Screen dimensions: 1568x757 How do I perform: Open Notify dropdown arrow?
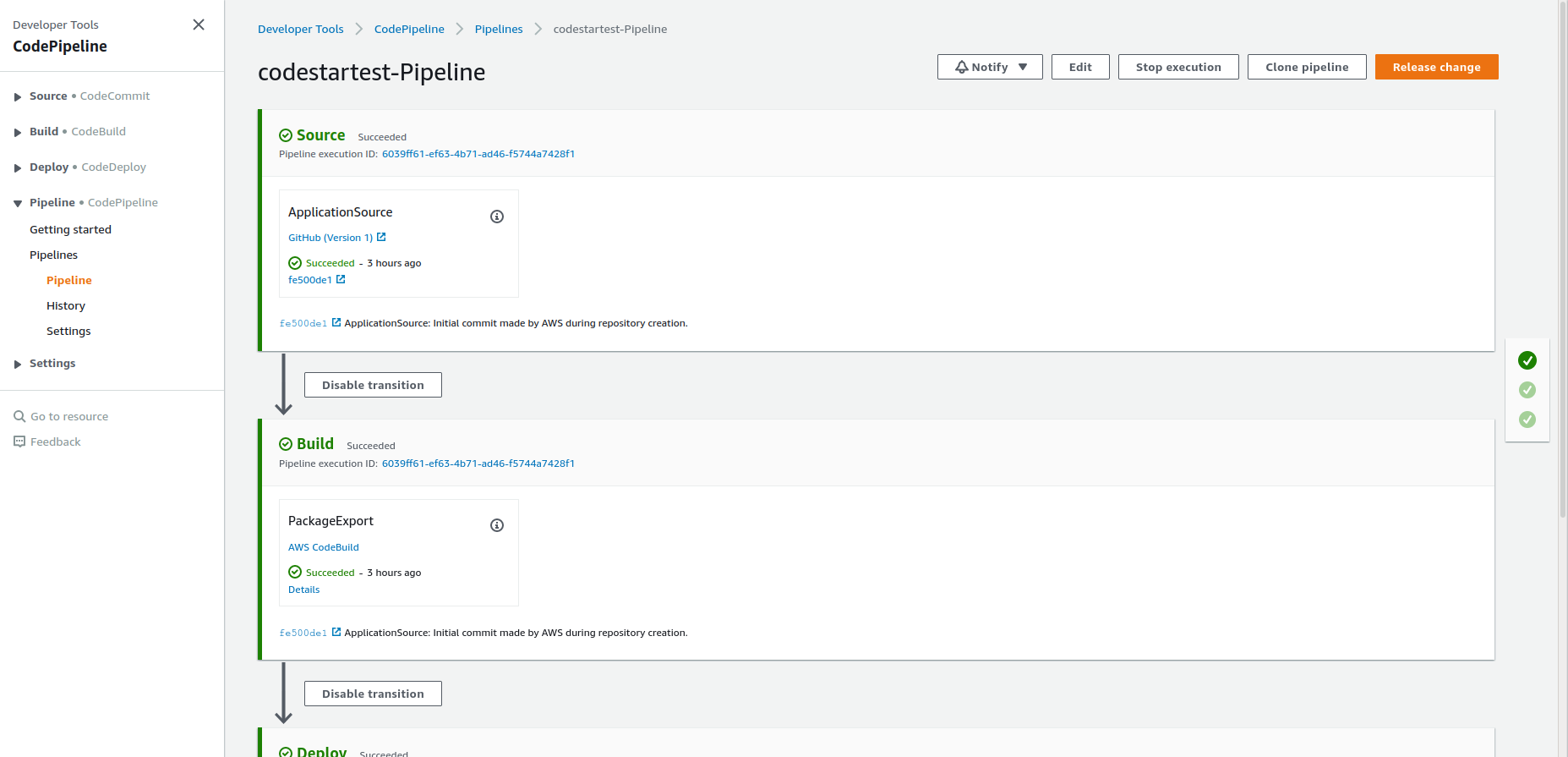(1023, 67)
